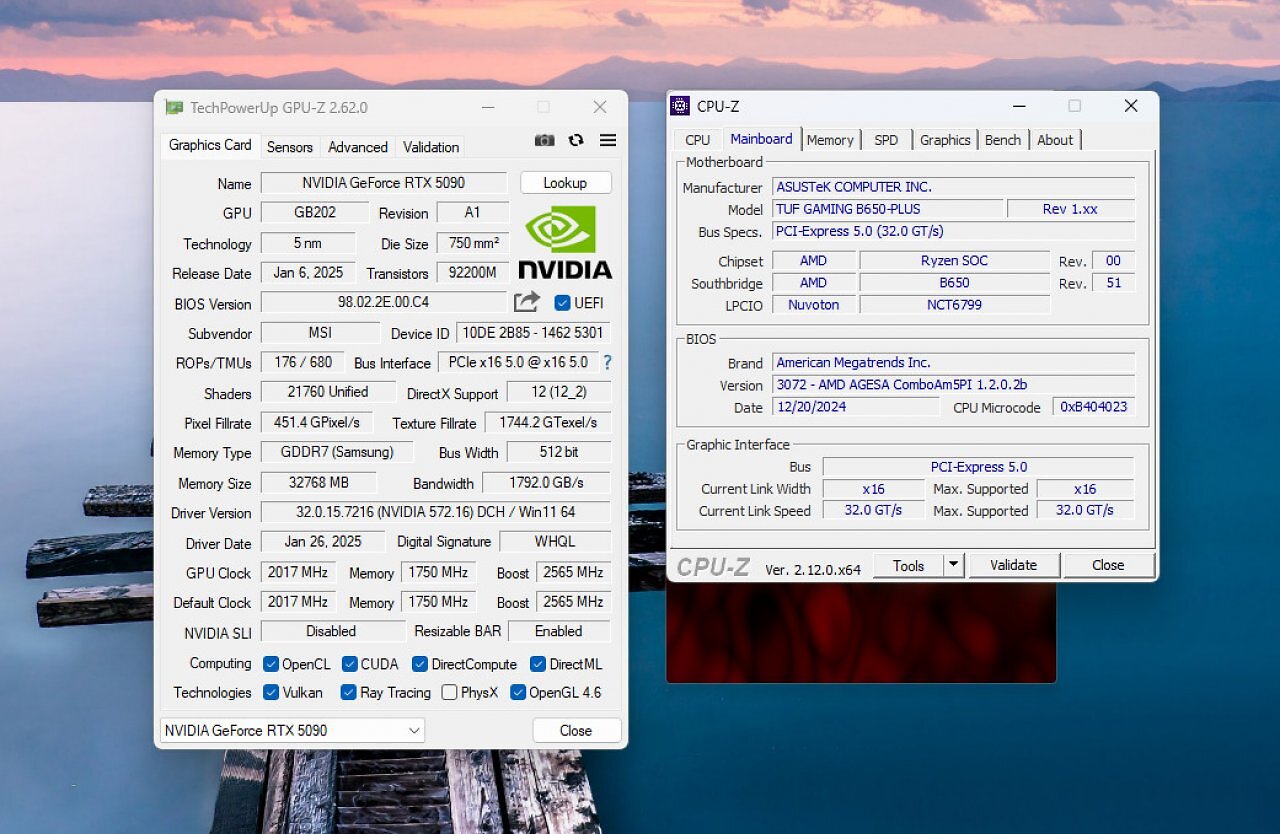The height and width of the screenshot is (834, 1280).
Task: Click the Memory Size value 32768 MB
Action: pyautogui.click(x=319, y=483)
